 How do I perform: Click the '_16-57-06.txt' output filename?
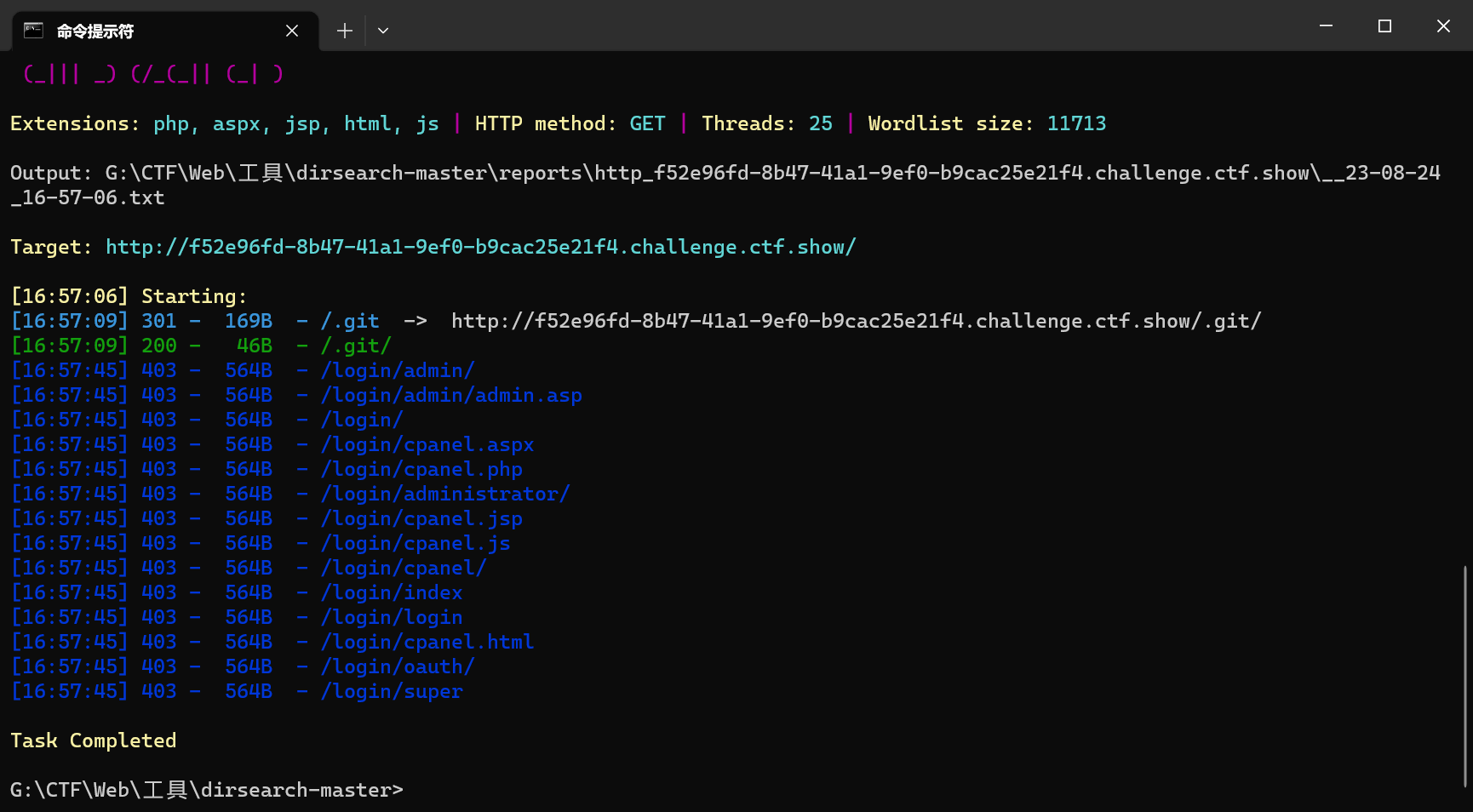pyautogui.click(x=88, y=197)
